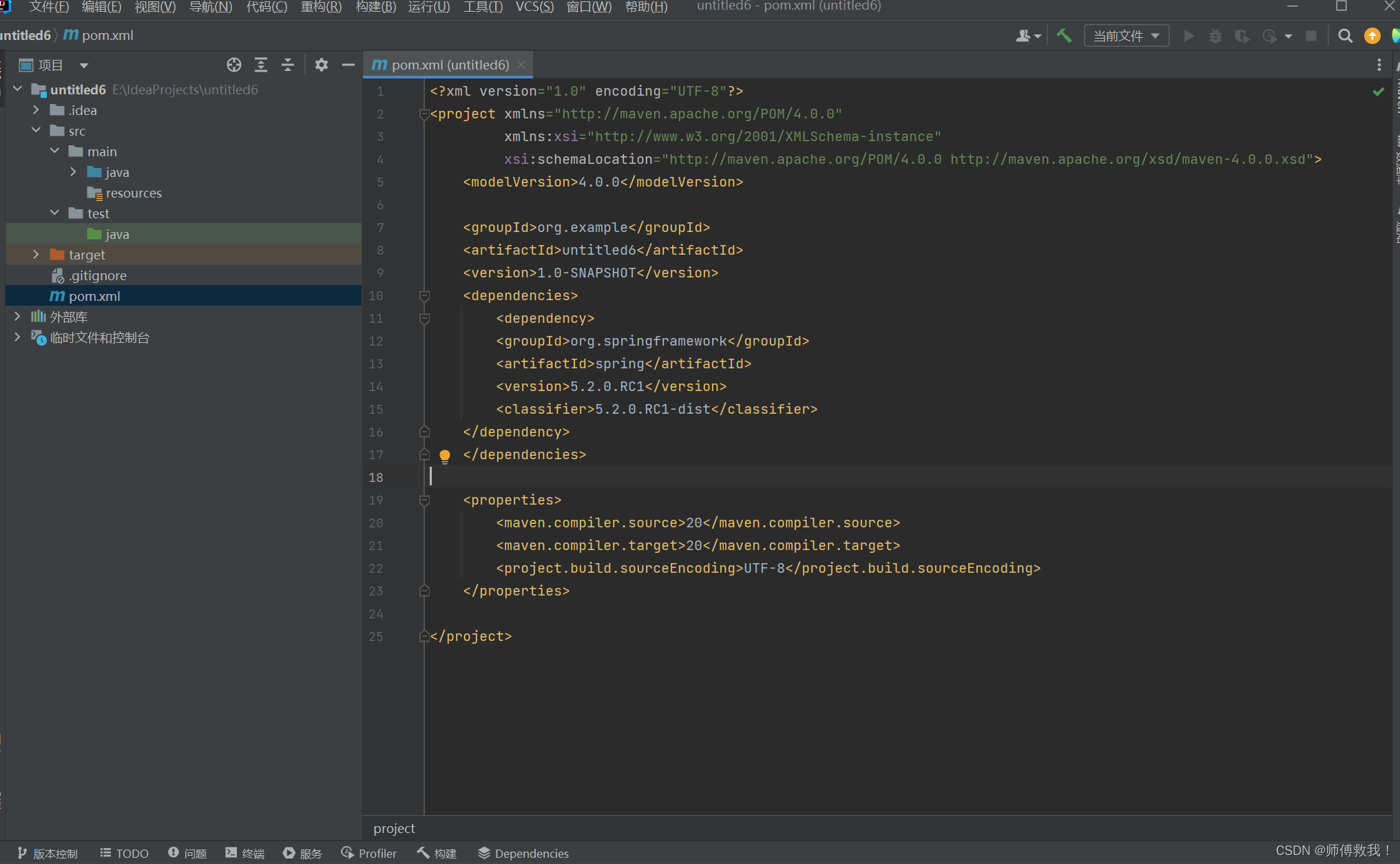Image resolution: width=1400 pixels, height=864 pixels.
Task: Click the Run play button in toolbar
Action: [1189, 36]
